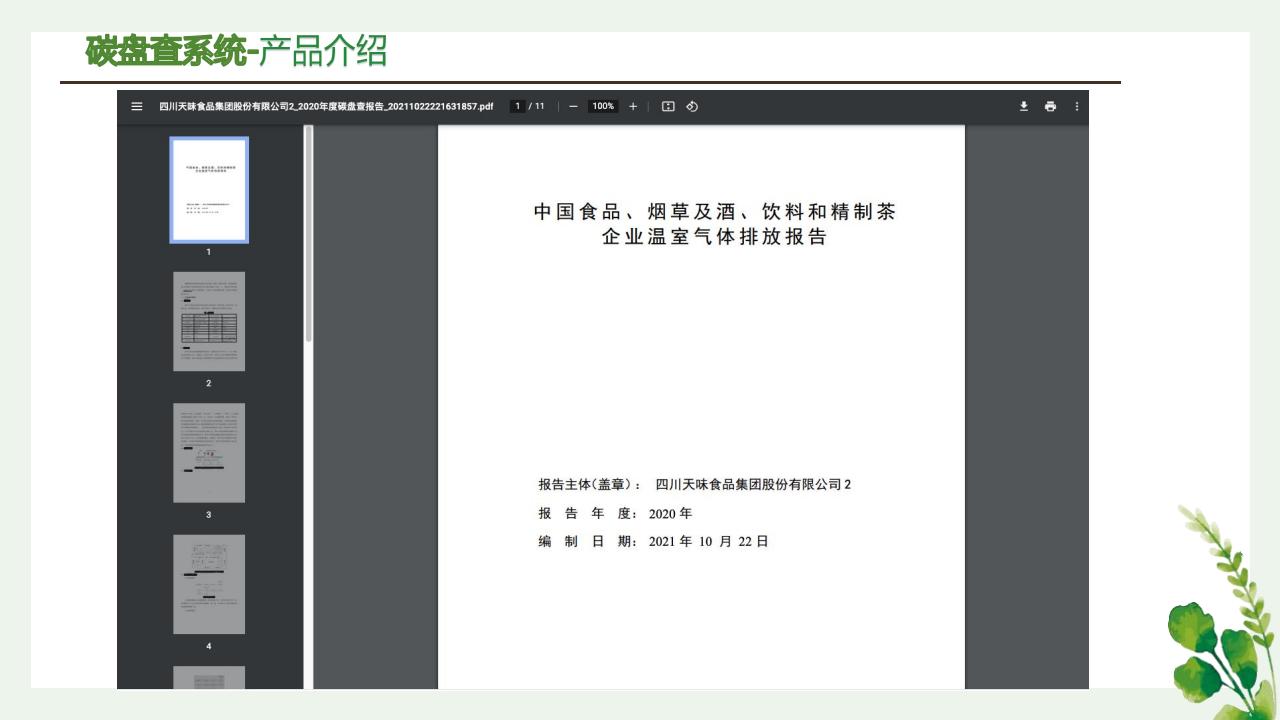Select the partially visible fifth page thumbnail
This screenshot has width=1280, height=720.
click(209, 677)
